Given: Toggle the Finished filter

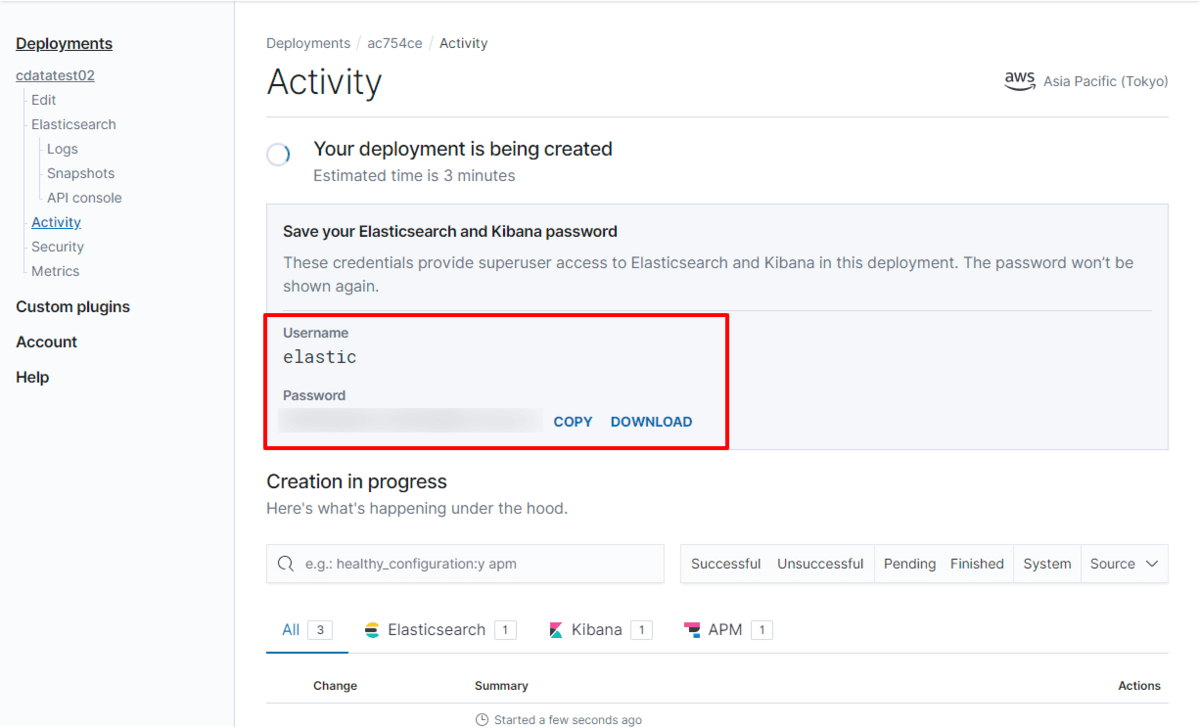Looking at the screenshot, I should [977, 564].
